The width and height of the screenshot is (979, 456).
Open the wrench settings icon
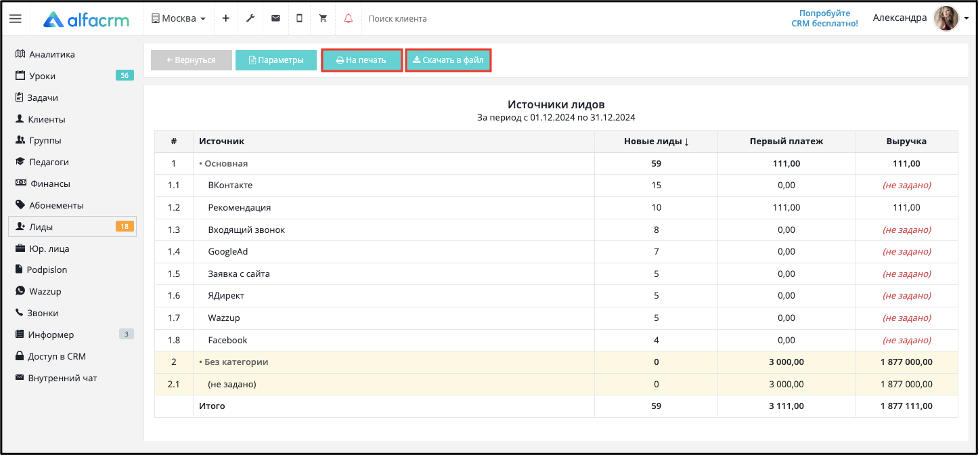coord(250,19)
